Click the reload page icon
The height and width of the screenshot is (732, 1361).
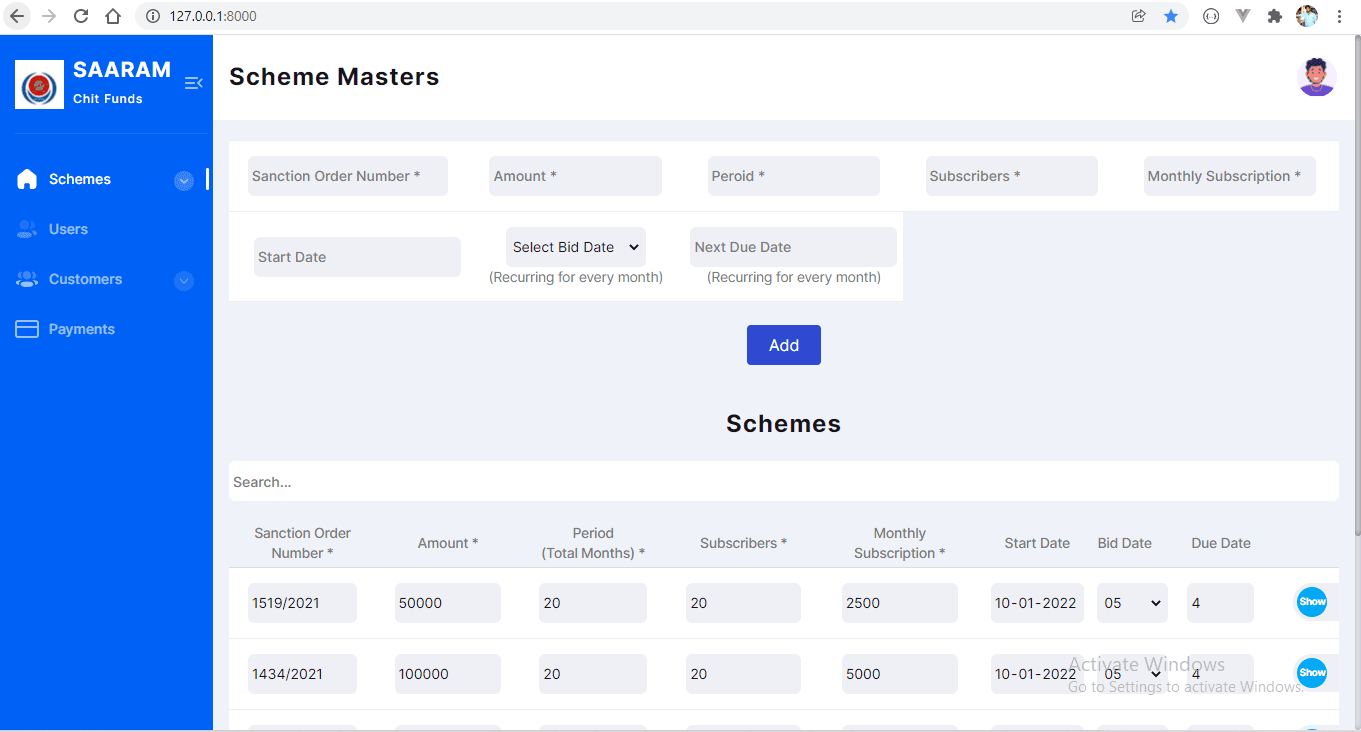[x=79, y=16]
